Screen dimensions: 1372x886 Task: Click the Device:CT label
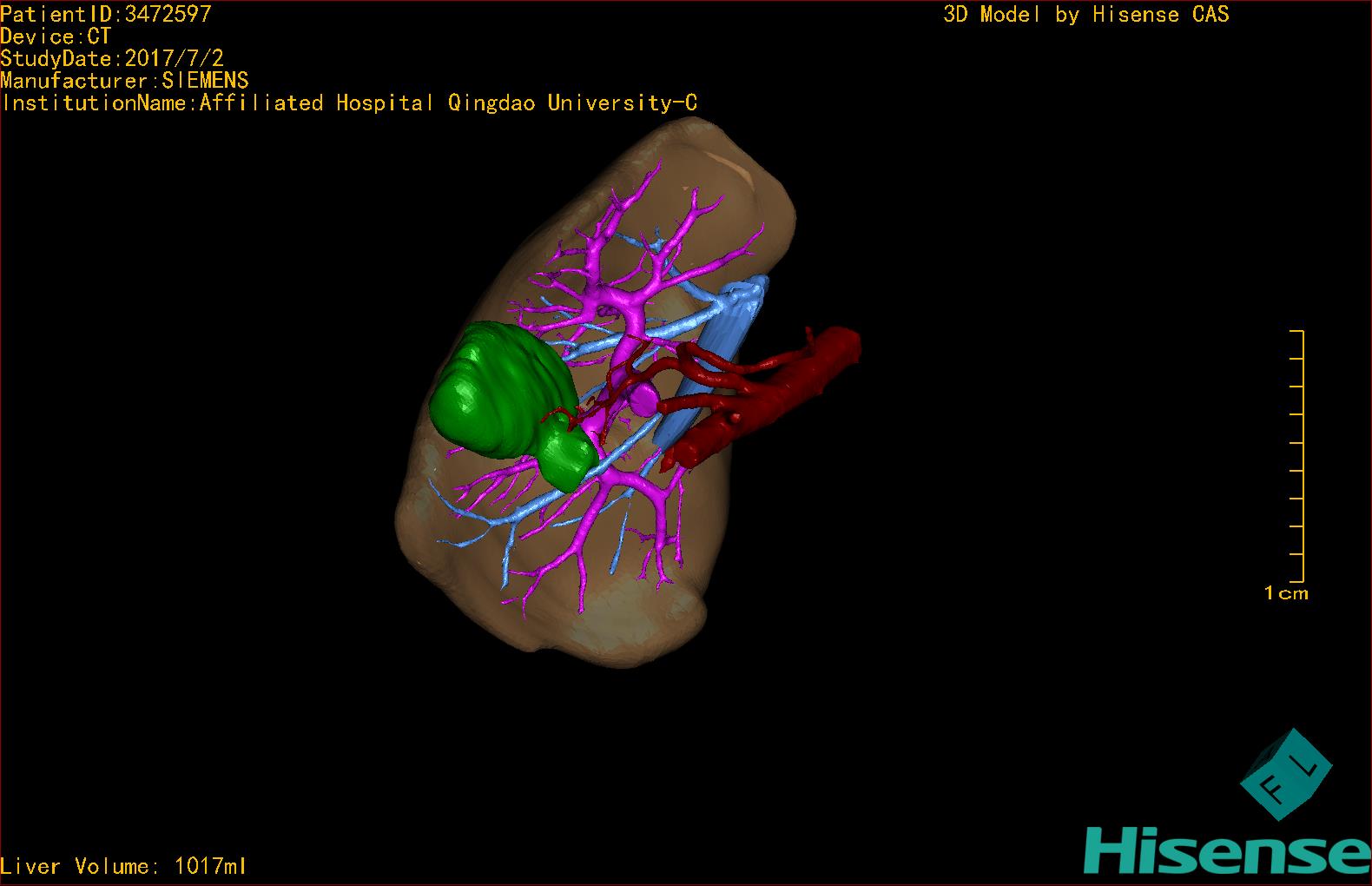pyautogui.click(x=56, y=36)
